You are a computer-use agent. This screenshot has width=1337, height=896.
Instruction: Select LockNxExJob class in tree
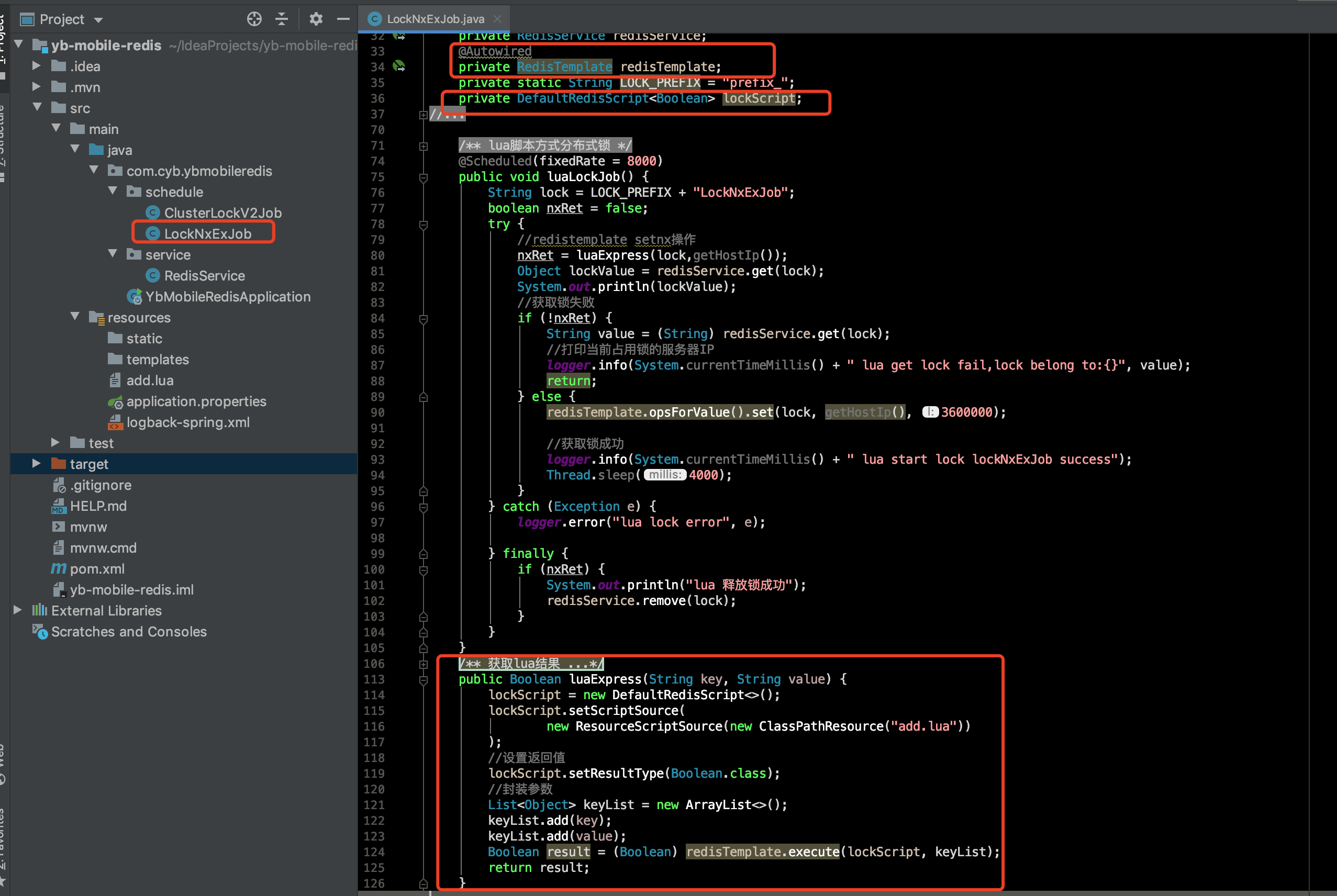click(207, 234)
